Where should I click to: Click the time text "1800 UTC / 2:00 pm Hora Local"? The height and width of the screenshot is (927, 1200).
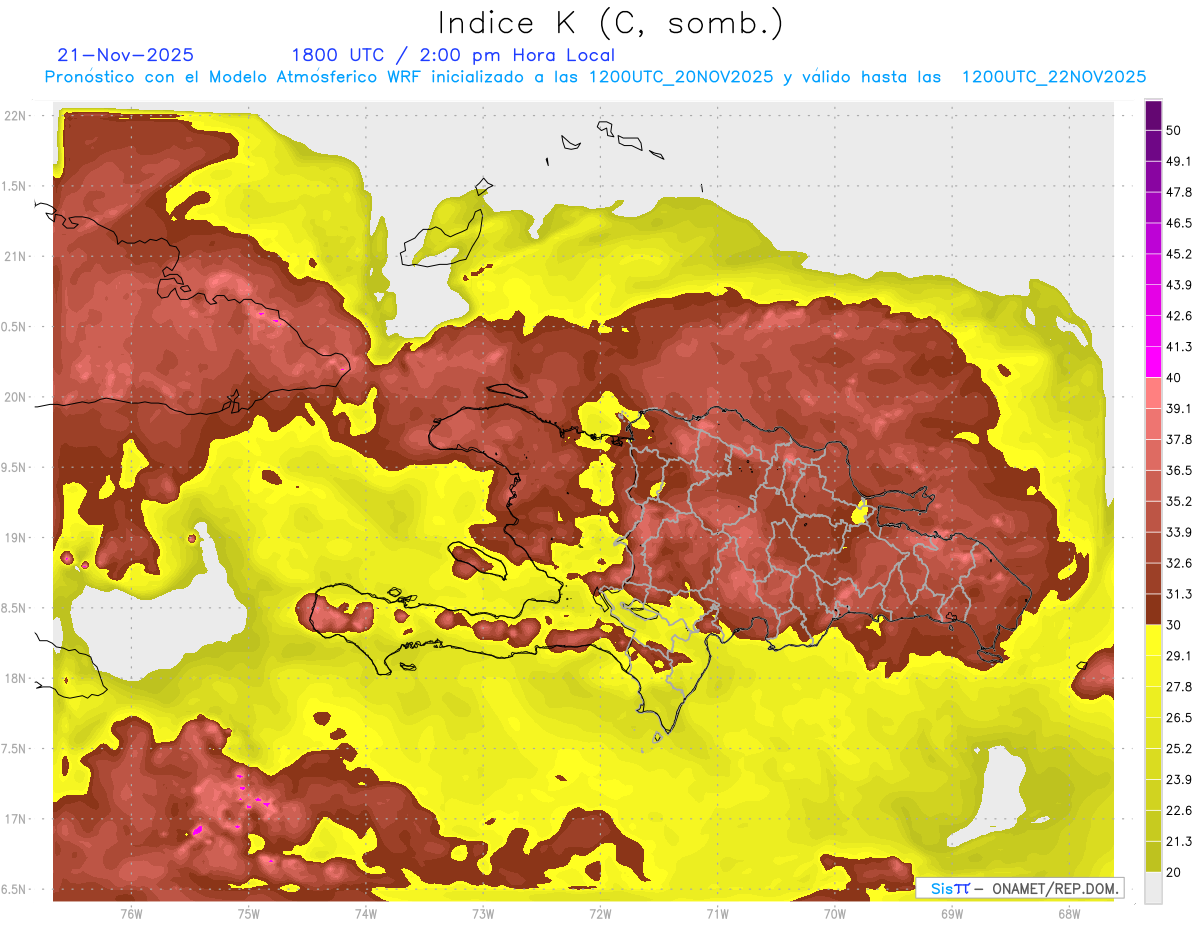(453, 55)
